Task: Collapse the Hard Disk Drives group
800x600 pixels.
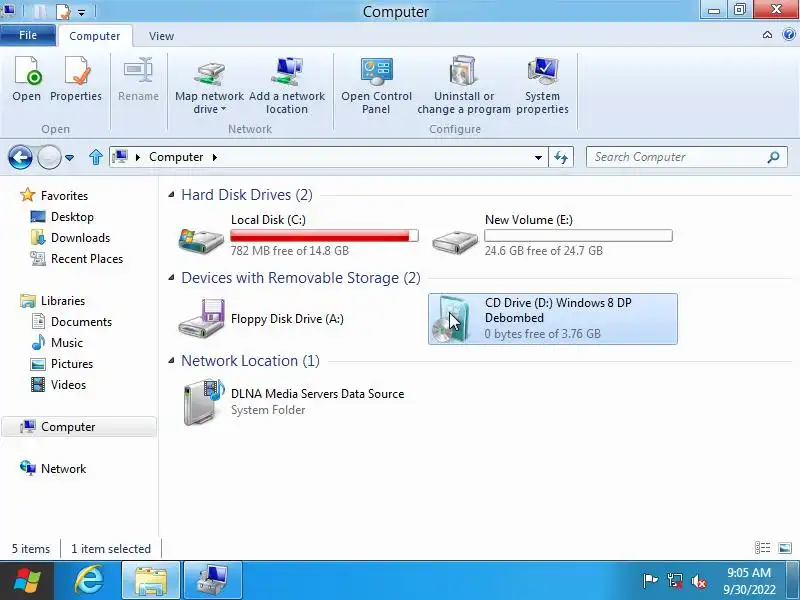Action: 171,194
